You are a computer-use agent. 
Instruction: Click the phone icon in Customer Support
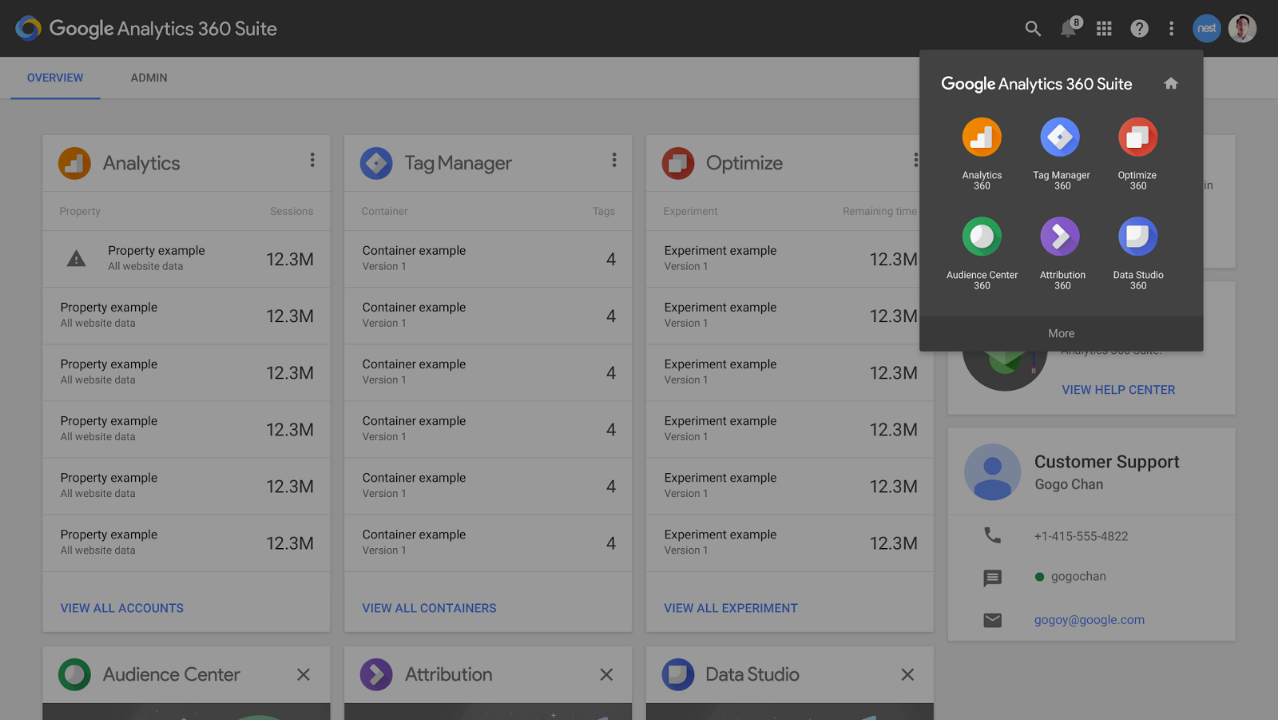coord(992,535)
